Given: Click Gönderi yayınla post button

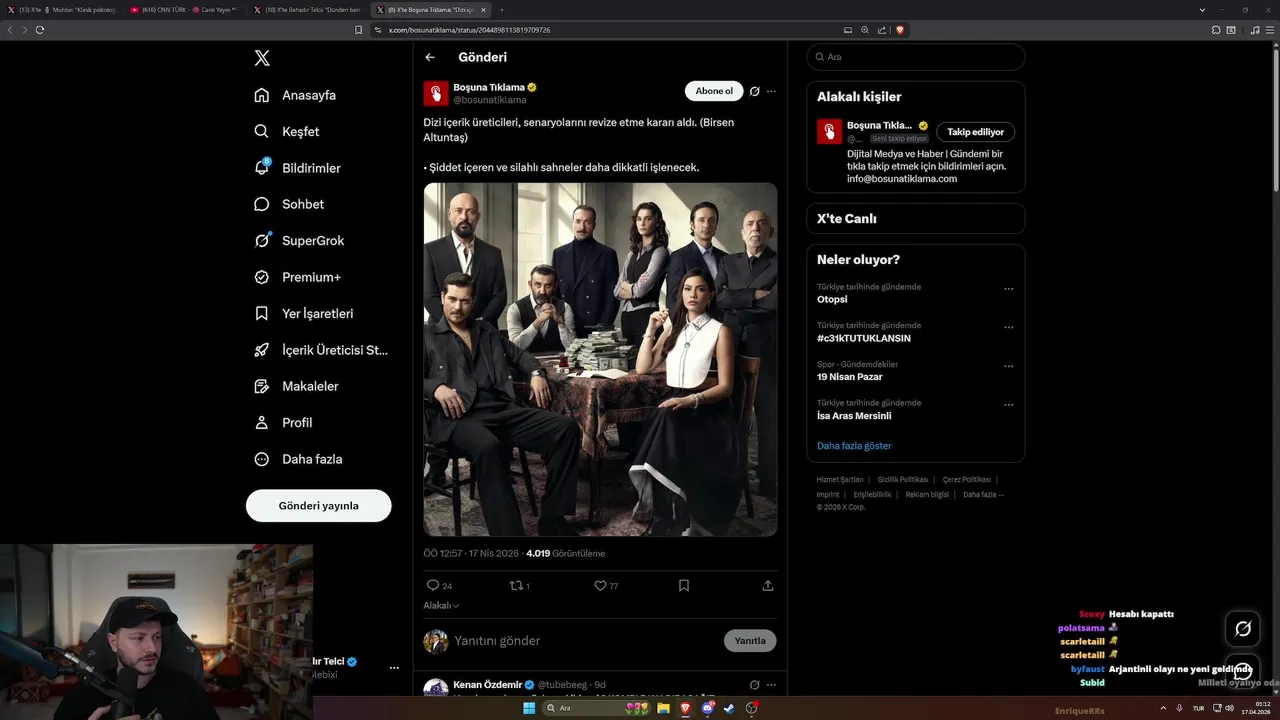Looking at the screenshot, I should click(x=319, y=506).
